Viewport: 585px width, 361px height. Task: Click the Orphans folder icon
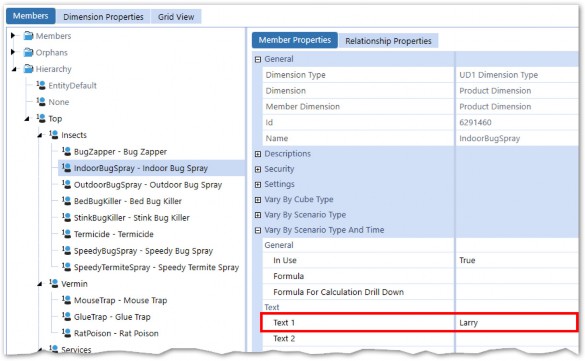[28, 52]
